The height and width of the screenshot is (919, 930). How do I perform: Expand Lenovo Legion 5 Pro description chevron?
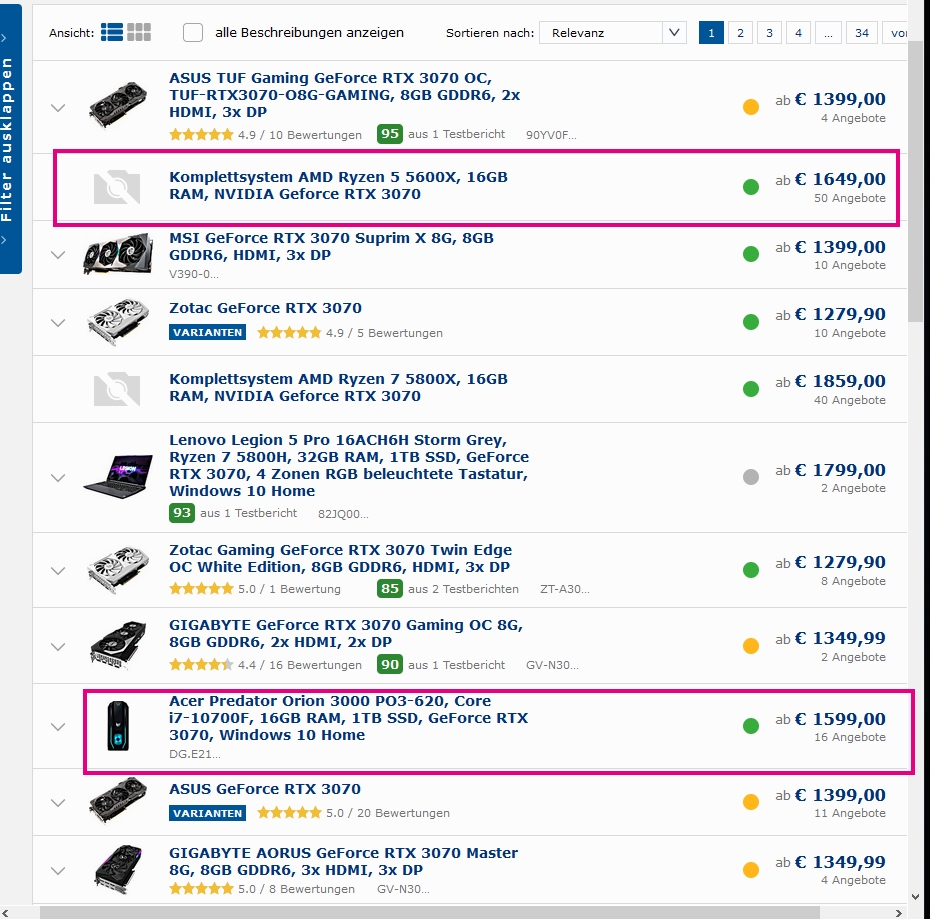tap(58, 478)
